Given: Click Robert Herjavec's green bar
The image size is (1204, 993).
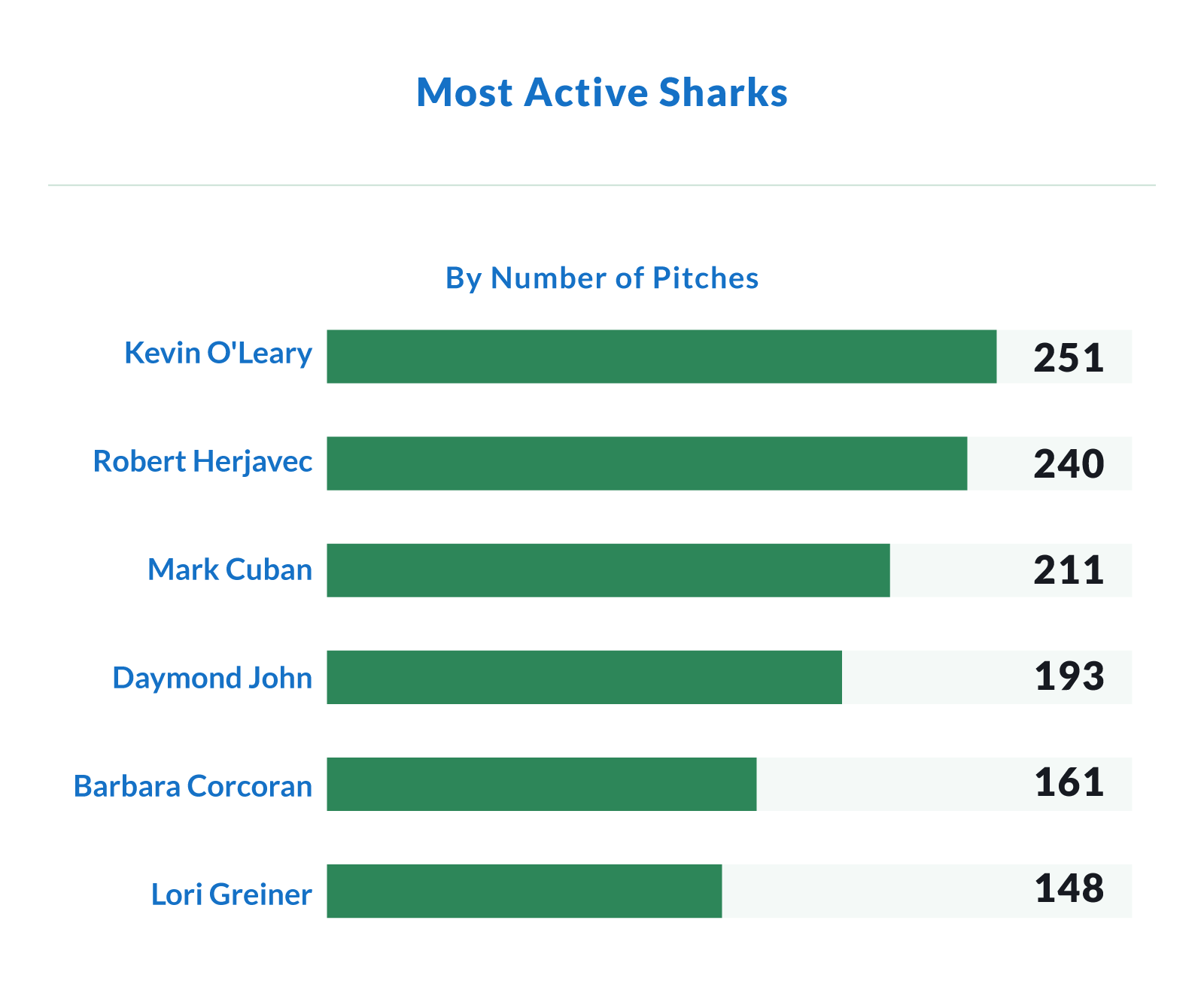Looking at the screenshot, I should [647, 463].
